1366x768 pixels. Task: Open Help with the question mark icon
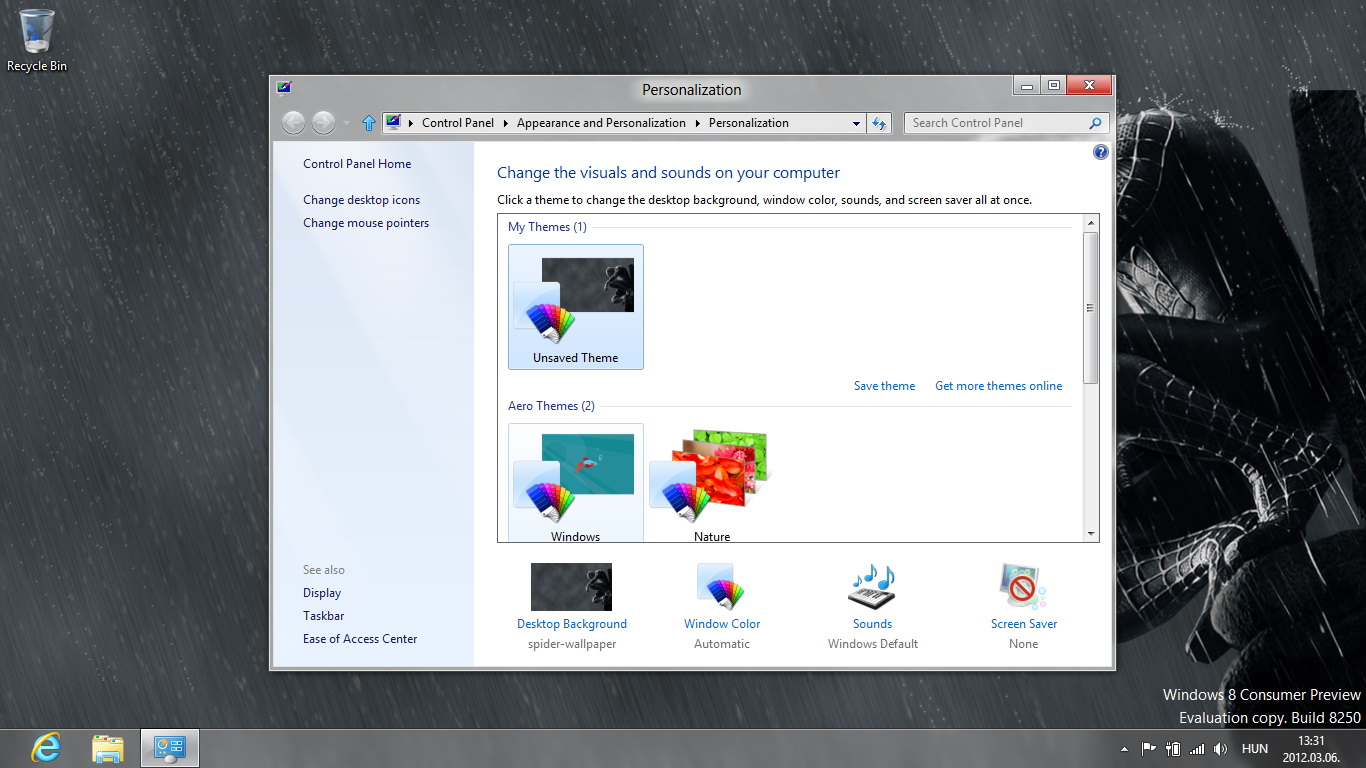tap(1101, 152)
